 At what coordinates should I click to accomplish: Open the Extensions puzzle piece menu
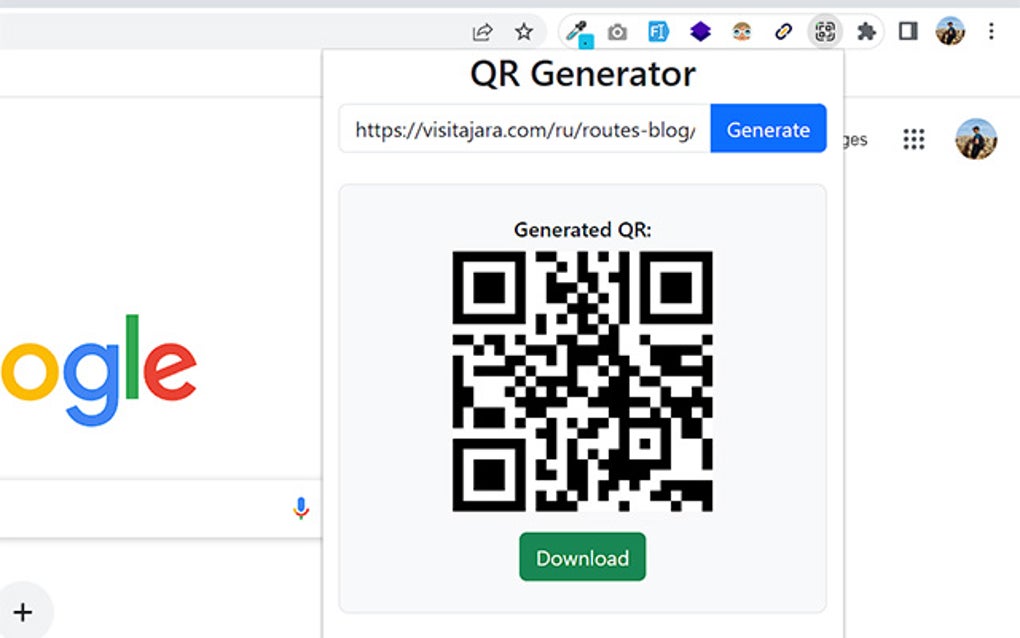[866, 31]
